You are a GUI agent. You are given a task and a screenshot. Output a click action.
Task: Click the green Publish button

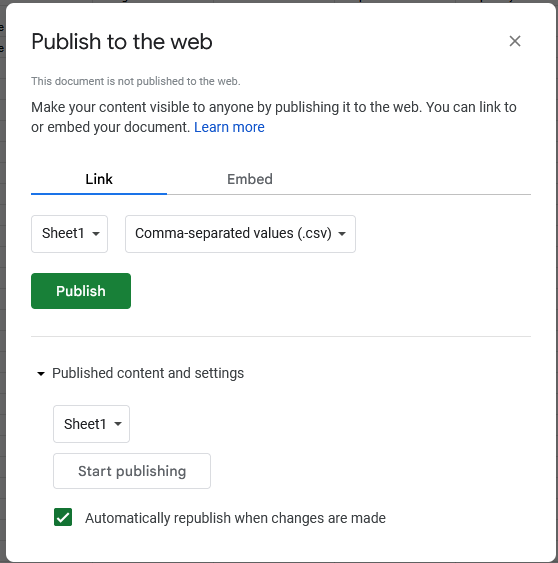(81, 291)
